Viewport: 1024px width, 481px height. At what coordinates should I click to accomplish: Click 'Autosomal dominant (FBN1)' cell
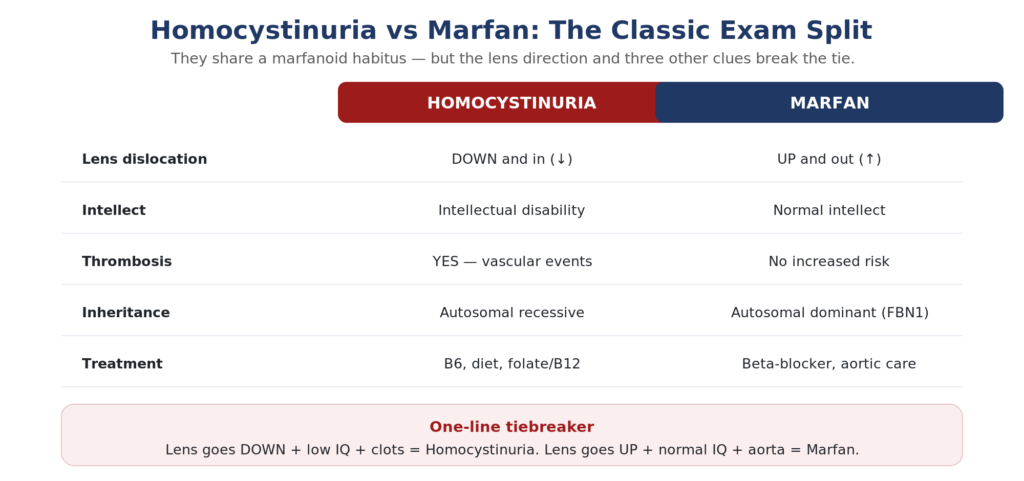[x=829, y=313]
